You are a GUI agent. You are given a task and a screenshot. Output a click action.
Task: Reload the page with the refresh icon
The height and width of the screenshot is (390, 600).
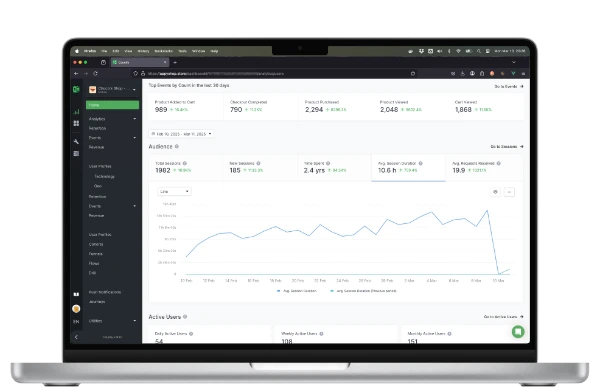[x=95, y=73]
